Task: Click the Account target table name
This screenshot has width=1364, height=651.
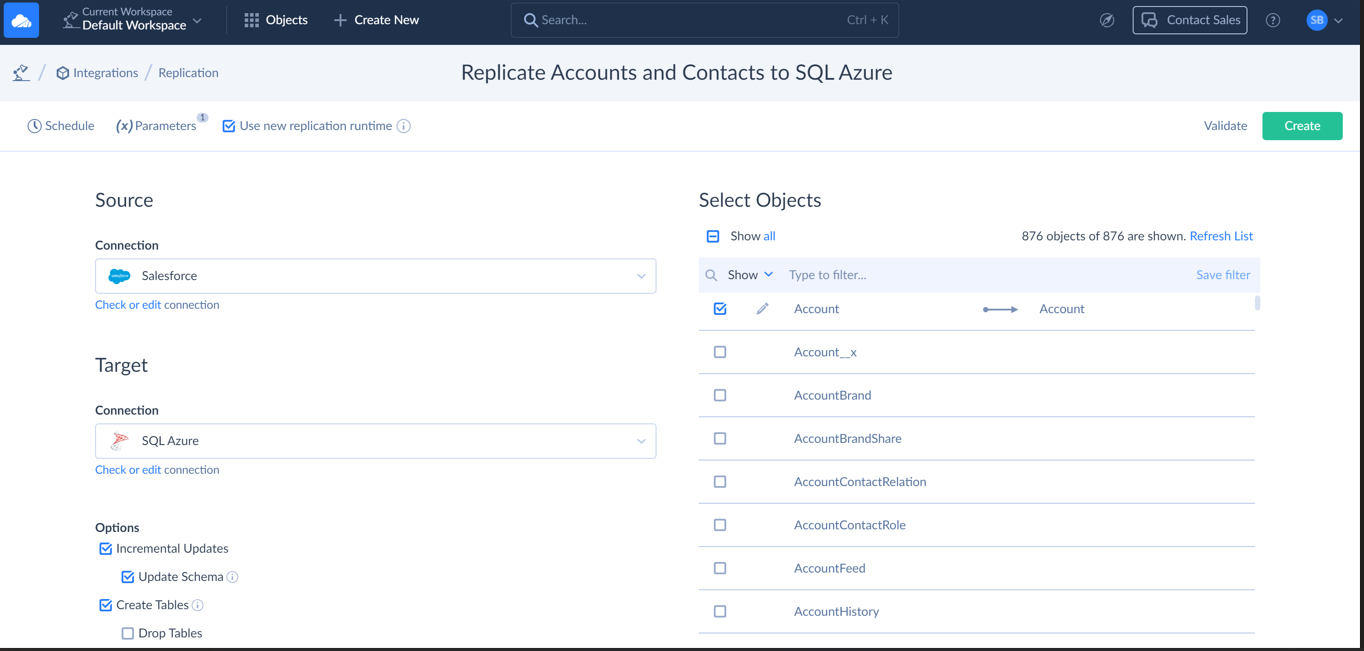Action: pyautogui.click(x=1062, y=309)
